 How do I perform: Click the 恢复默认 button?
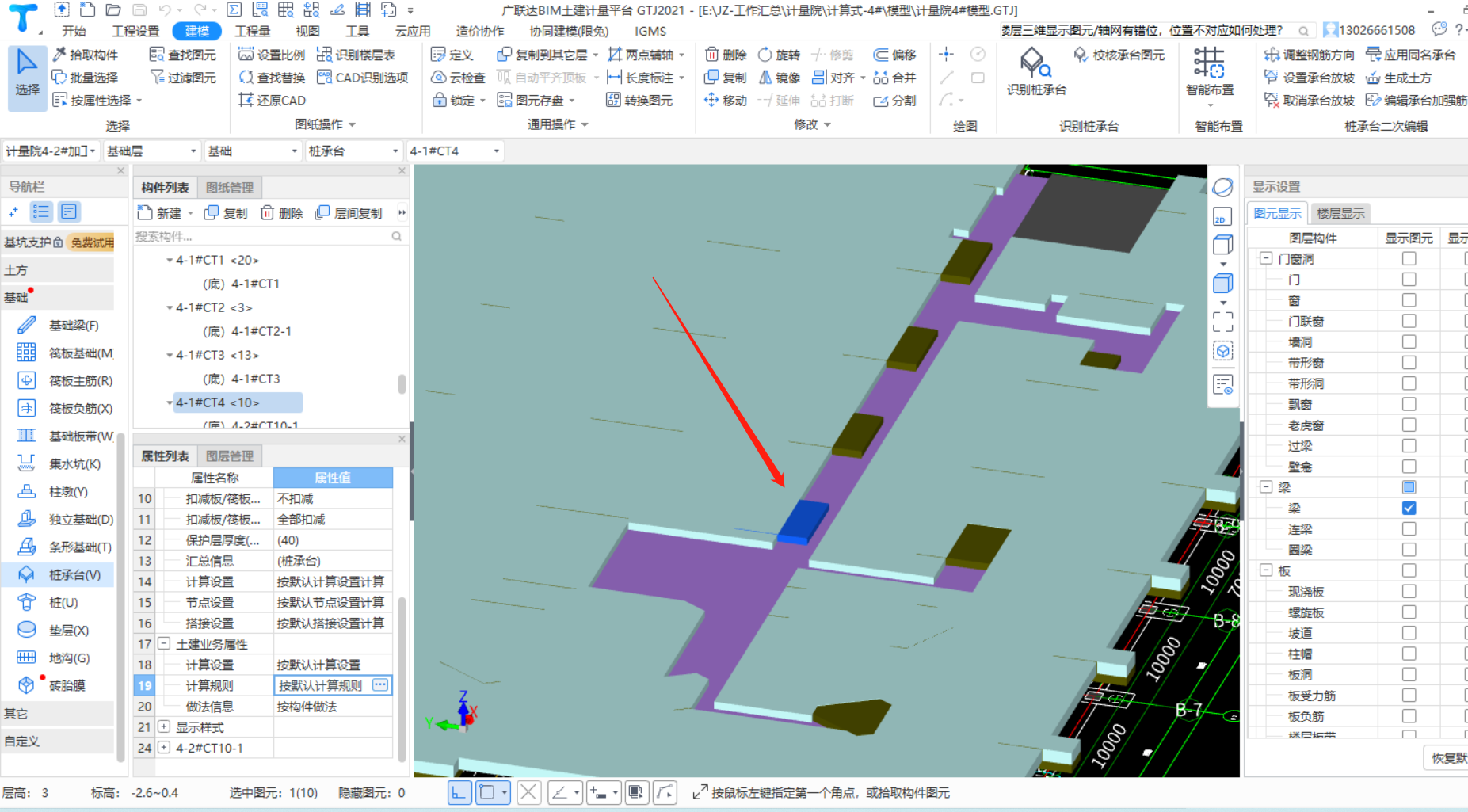(x=1448, y=757)
